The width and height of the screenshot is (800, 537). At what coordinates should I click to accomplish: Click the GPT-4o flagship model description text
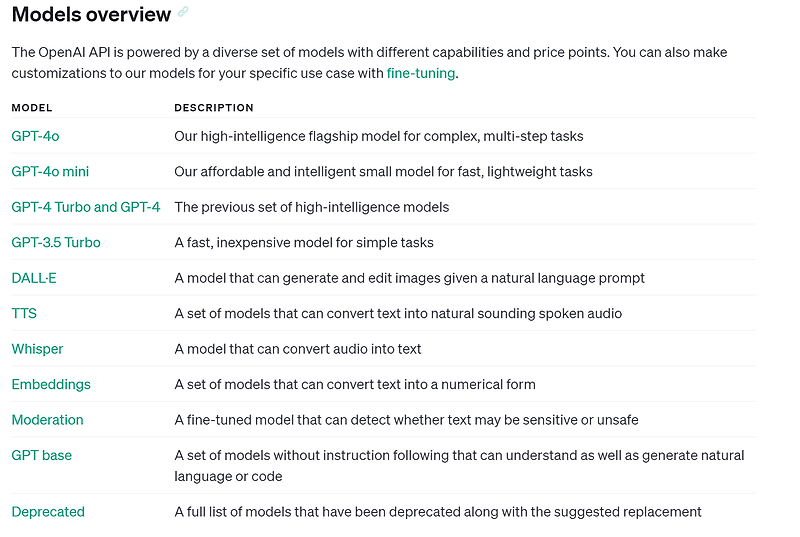[x=379, y=136]
